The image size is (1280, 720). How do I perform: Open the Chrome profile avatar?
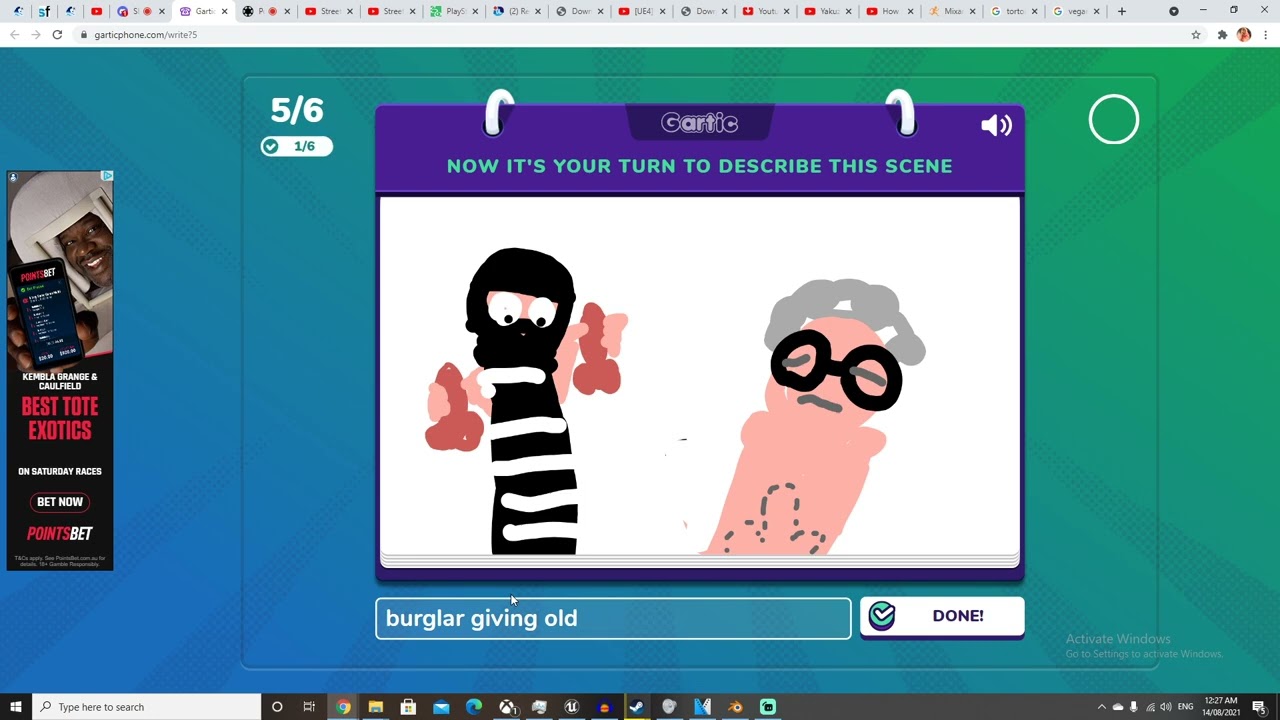pyautogui.click(x=1244, y=34)
